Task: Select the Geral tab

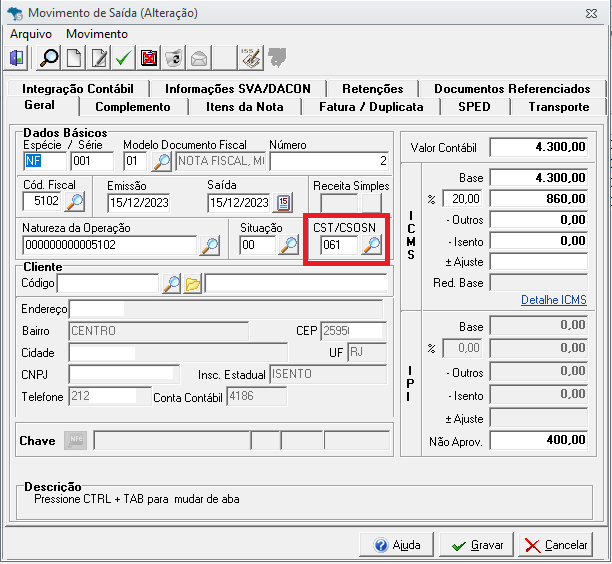Action: click(x=39, y=105)
